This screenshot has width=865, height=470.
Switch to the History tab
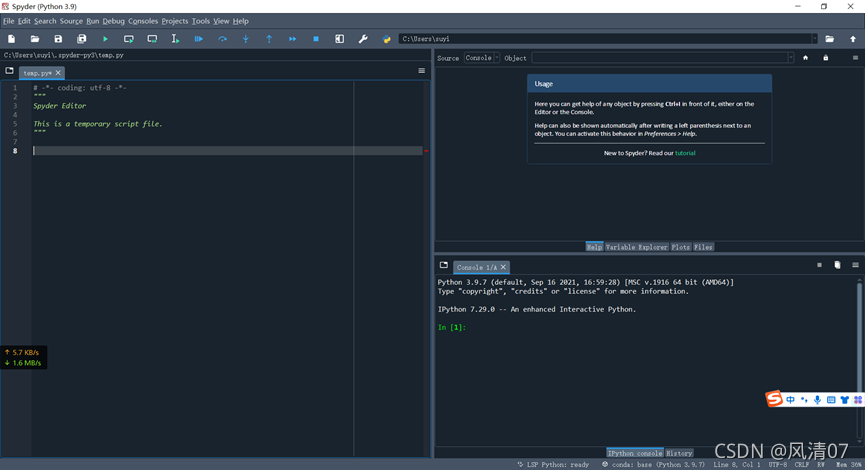tap(679, 453)
